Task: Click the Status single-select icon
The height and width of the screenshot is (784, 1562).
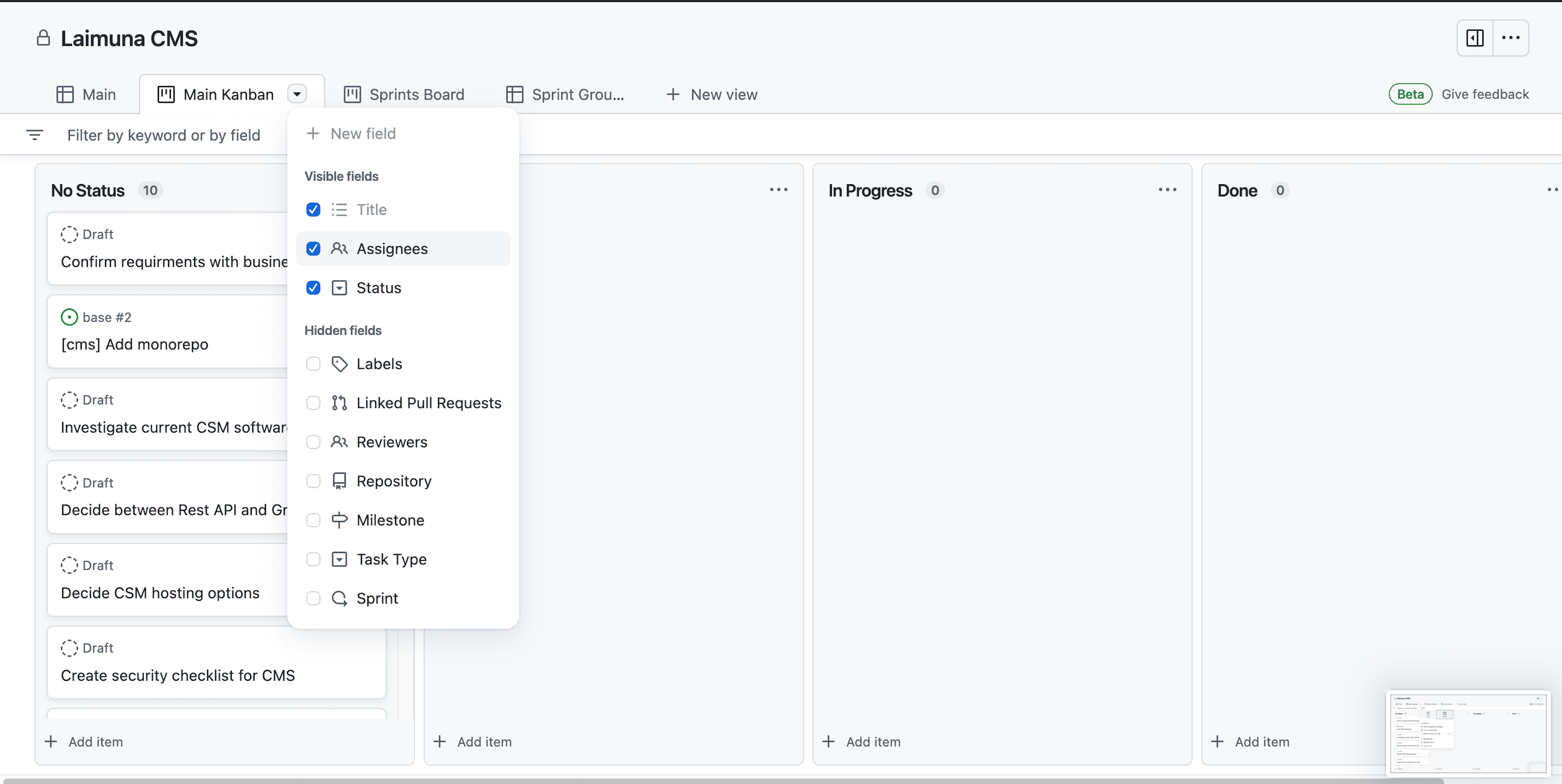Action: tap(340, 288)
